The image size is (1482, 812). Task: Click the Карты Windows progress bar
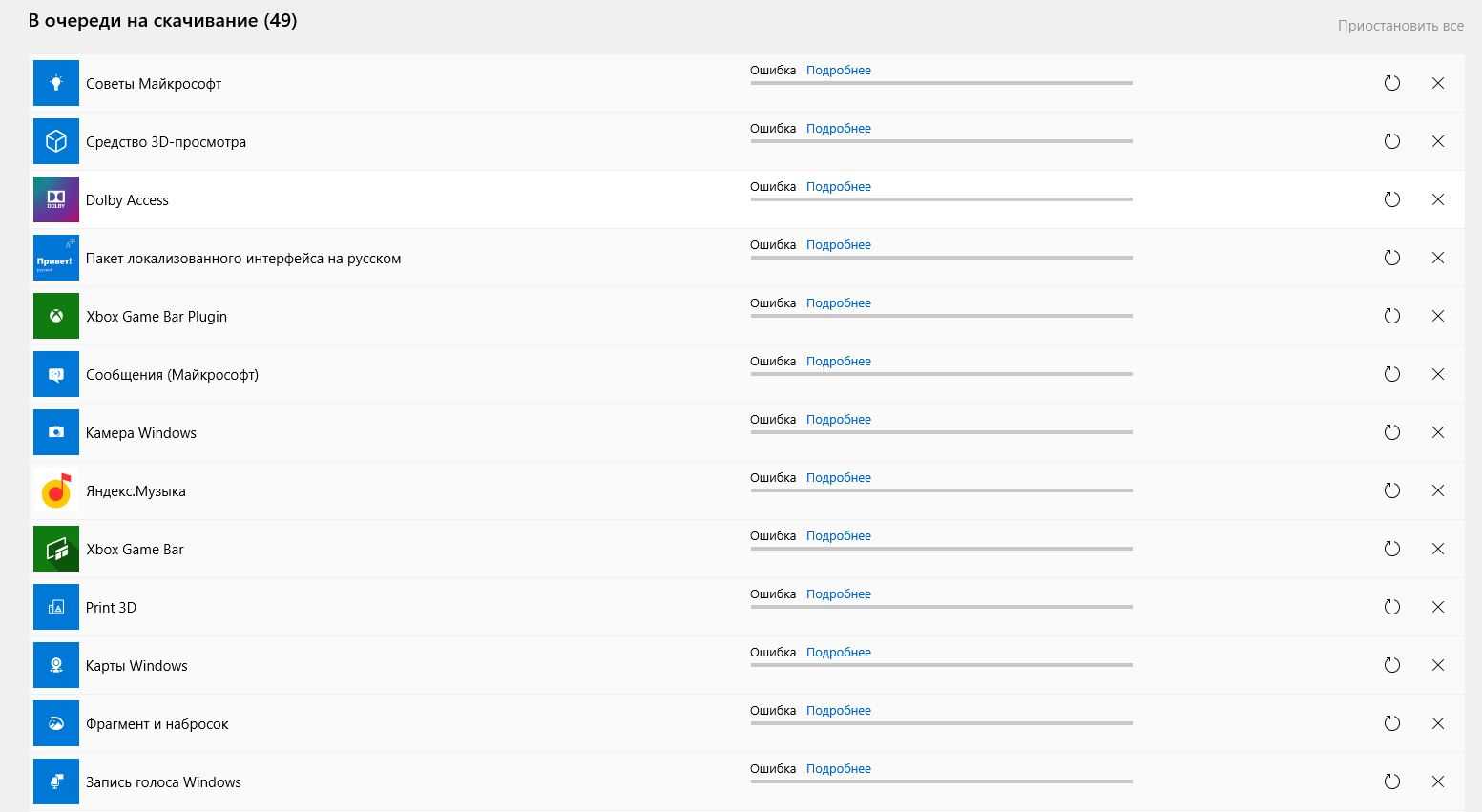[x=941, y=665]
